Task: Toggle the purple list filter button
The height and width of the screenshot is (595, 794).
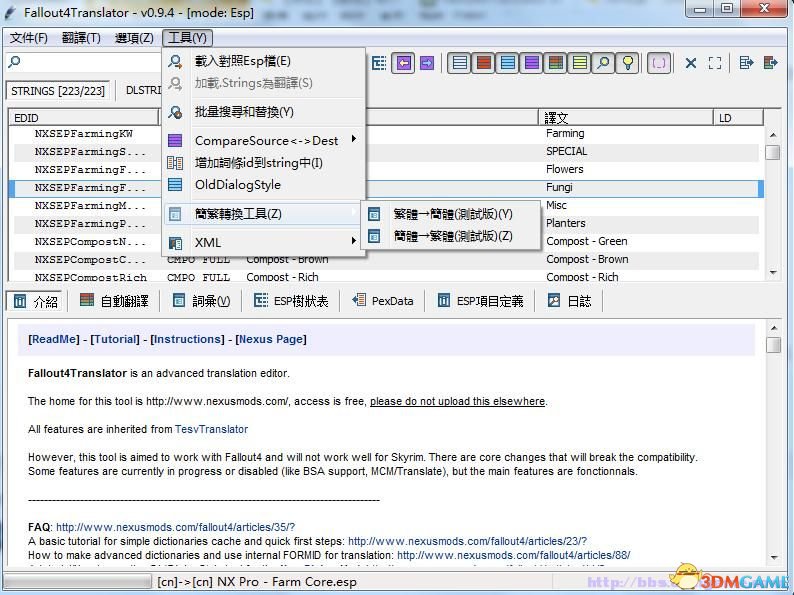Action: tap(531, 63)
